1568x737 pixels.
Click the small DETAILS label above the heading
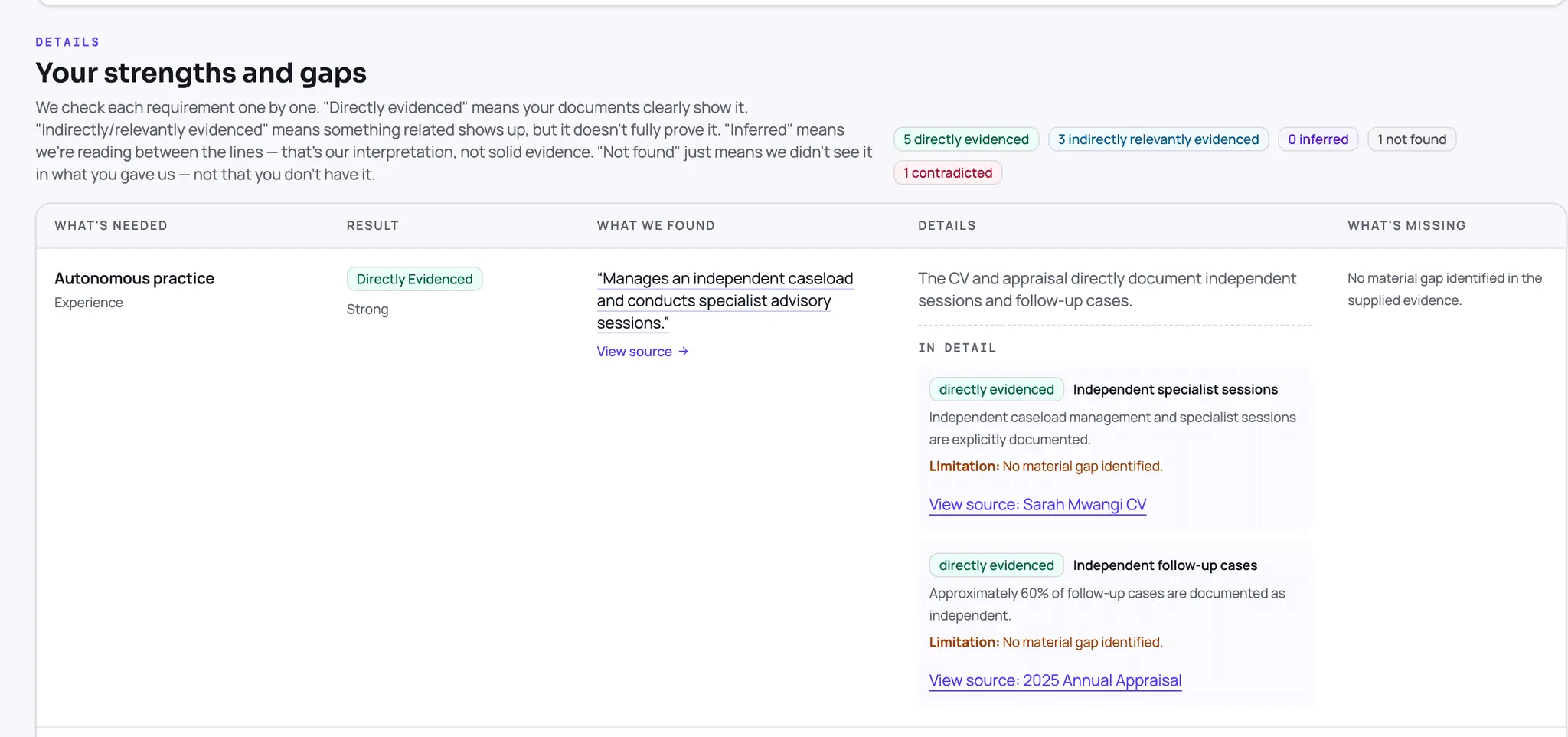pos(67,42)
